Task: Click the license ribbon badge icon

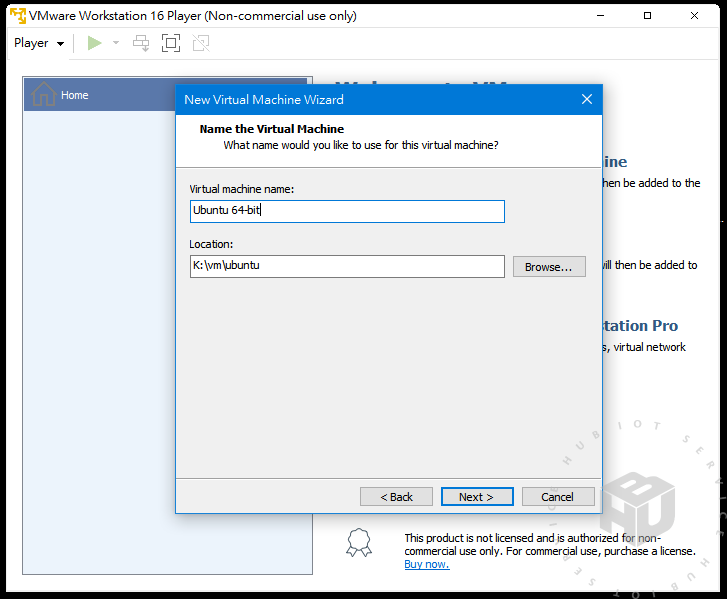Action: tap(359, 543)
